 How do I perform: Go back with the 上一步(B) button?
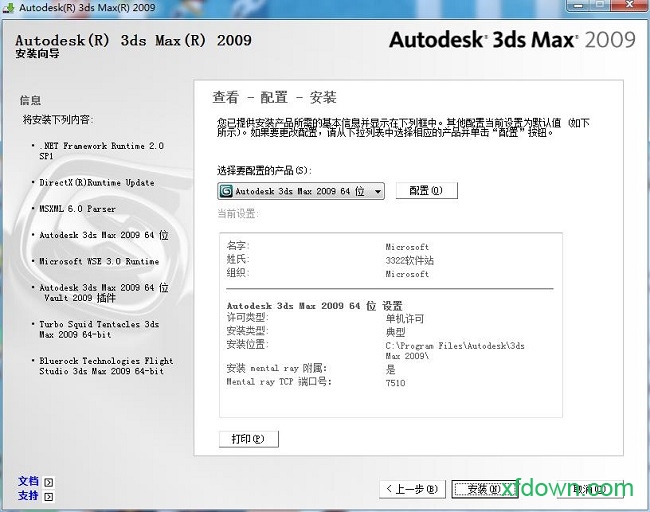pyautogui.click(x=412, y=489)
